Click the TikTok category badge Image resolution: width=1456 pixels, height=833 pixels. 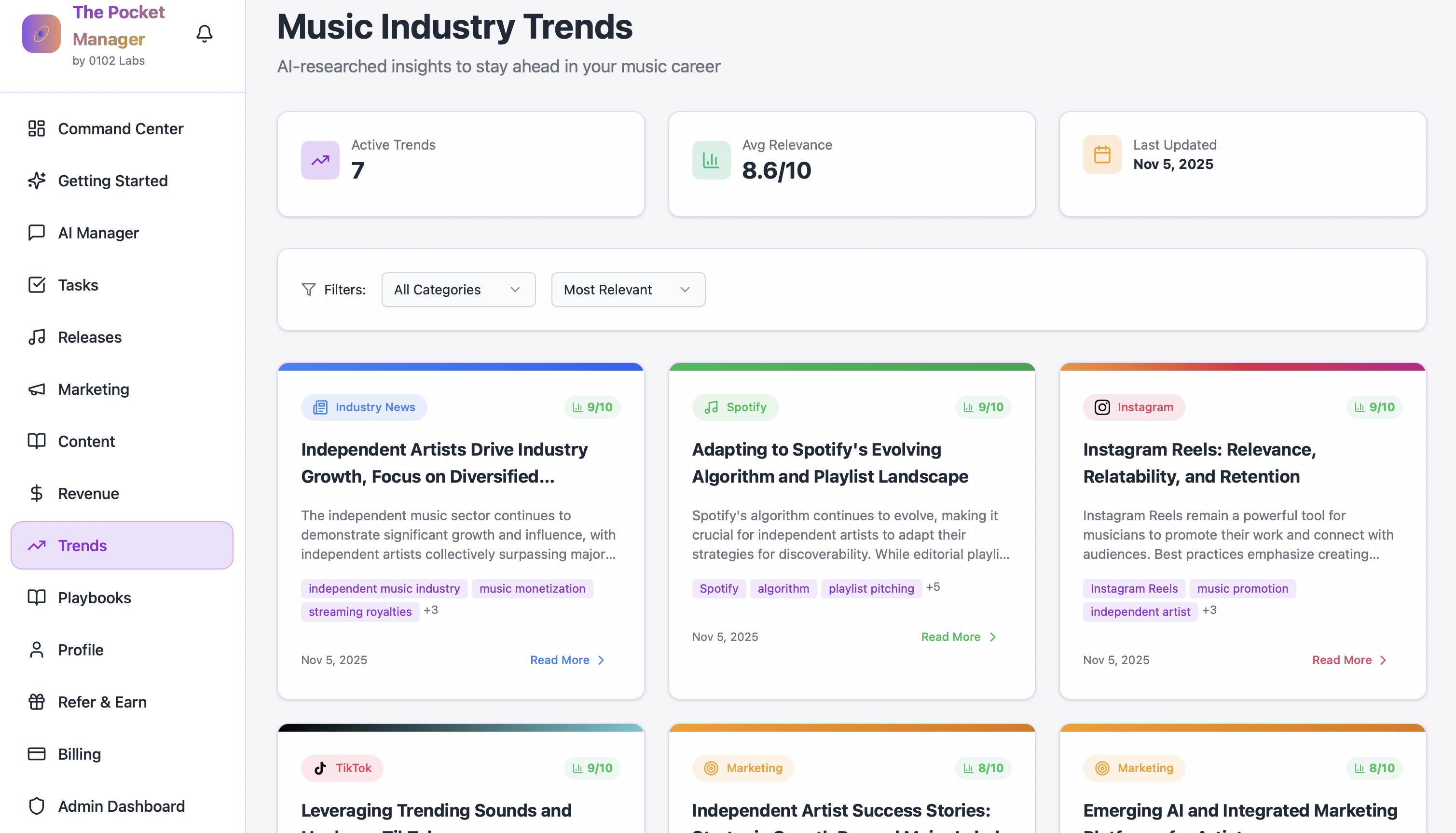pyautogui.click(x=342, y=768)
